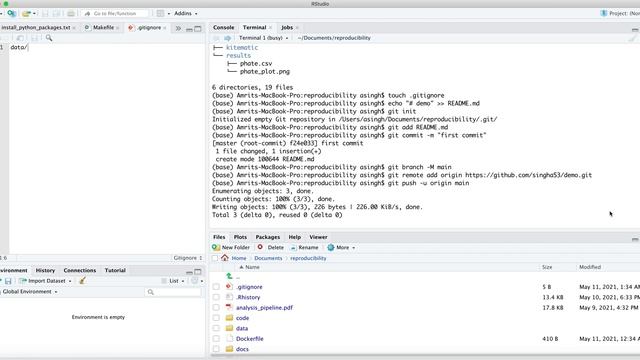Image resolution: width=640 pixels, height=360 pixels.
Task: Click the reproducibility breadcrumb link
Action: [x=308, y=258]
